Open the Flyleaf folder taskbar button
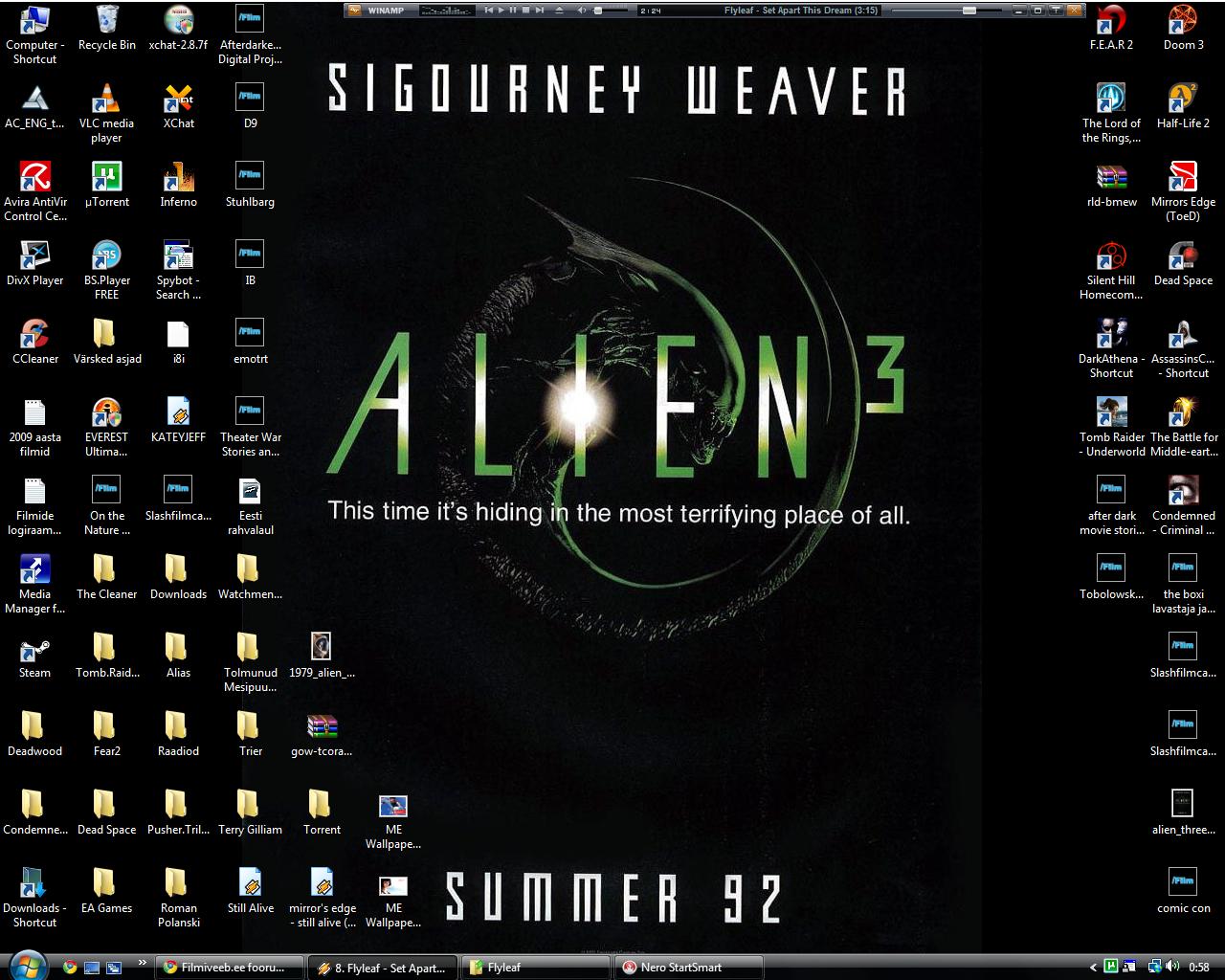This screenshot has height=980, width=1225. pos(536,968)
